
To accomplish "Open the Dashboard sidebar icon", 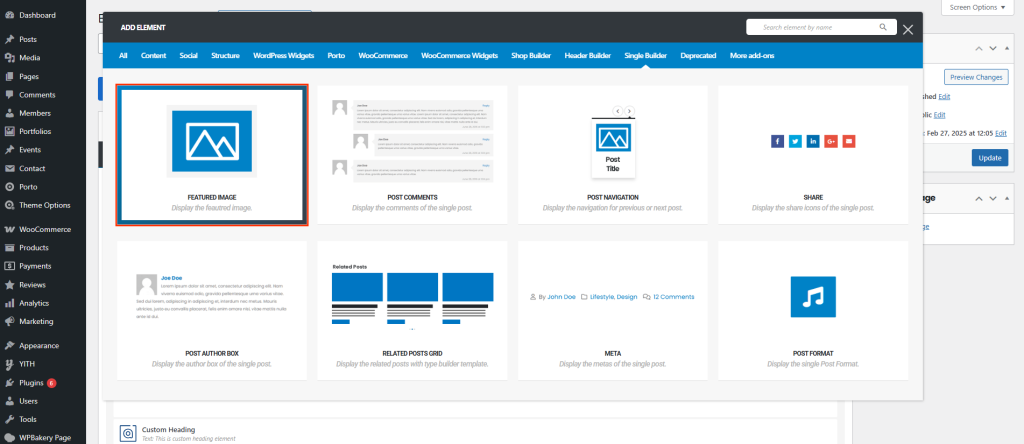I will tap(9, 16).
